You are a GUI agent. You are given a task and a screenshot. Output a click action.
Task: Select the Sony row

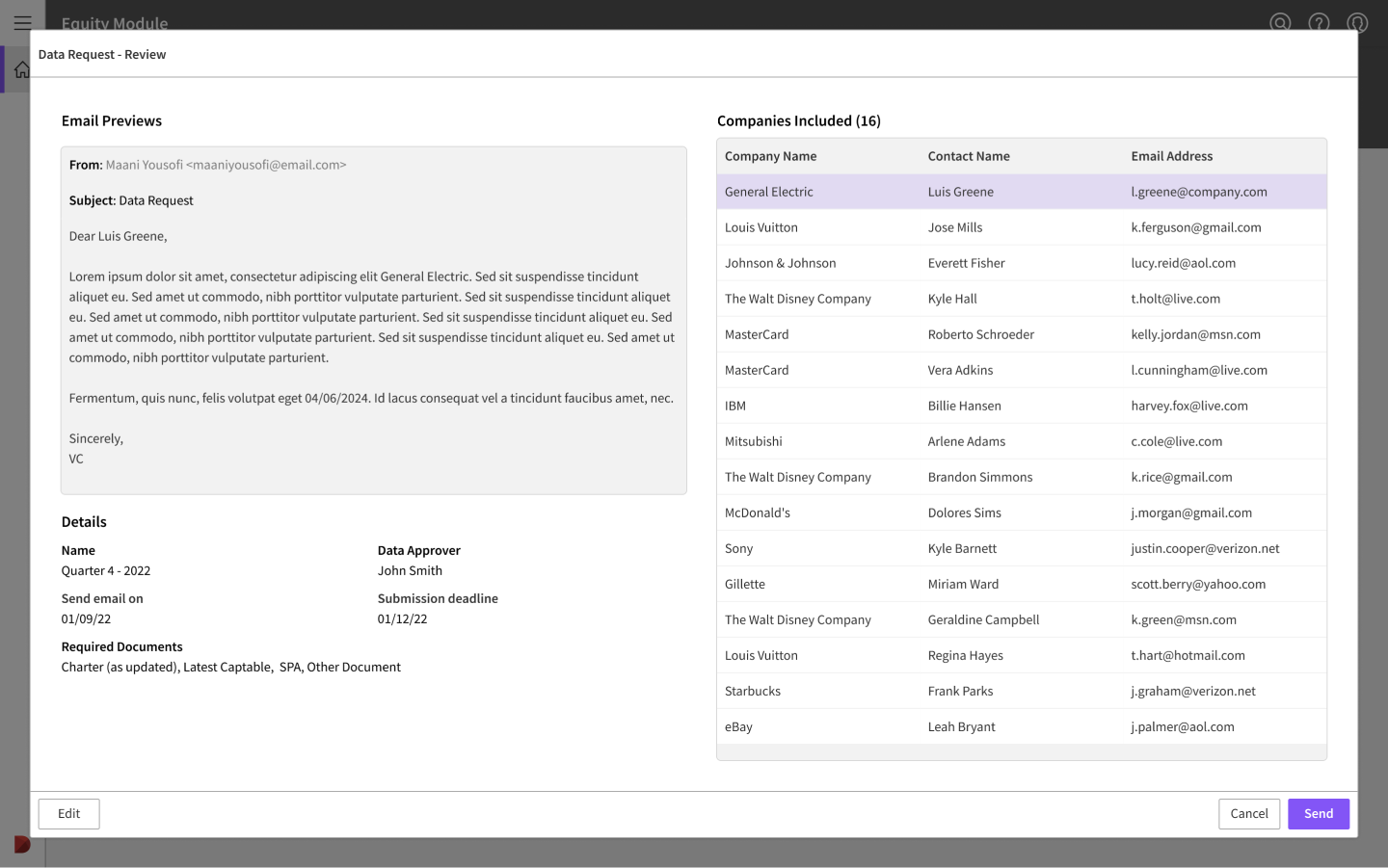(x=1022, y=548)
